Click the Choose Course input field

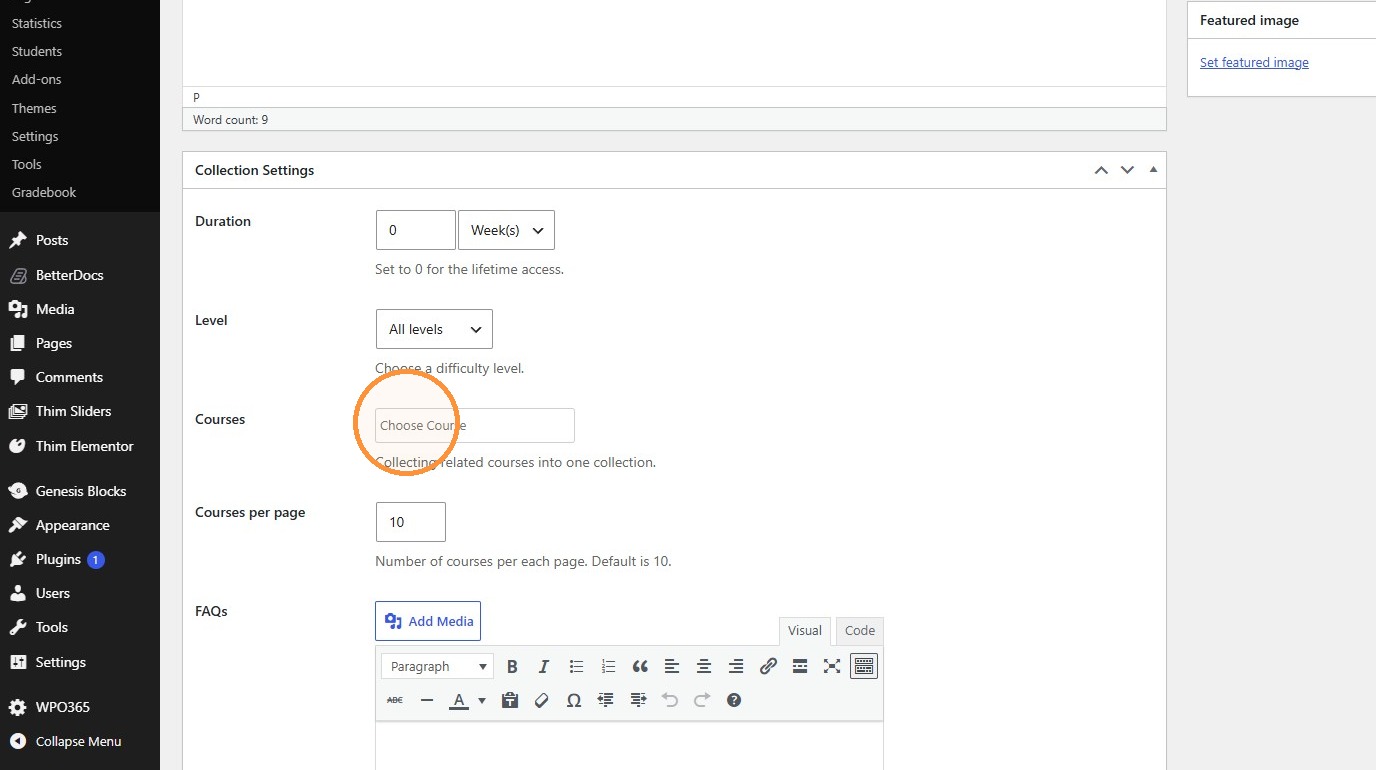pos(475,425)
